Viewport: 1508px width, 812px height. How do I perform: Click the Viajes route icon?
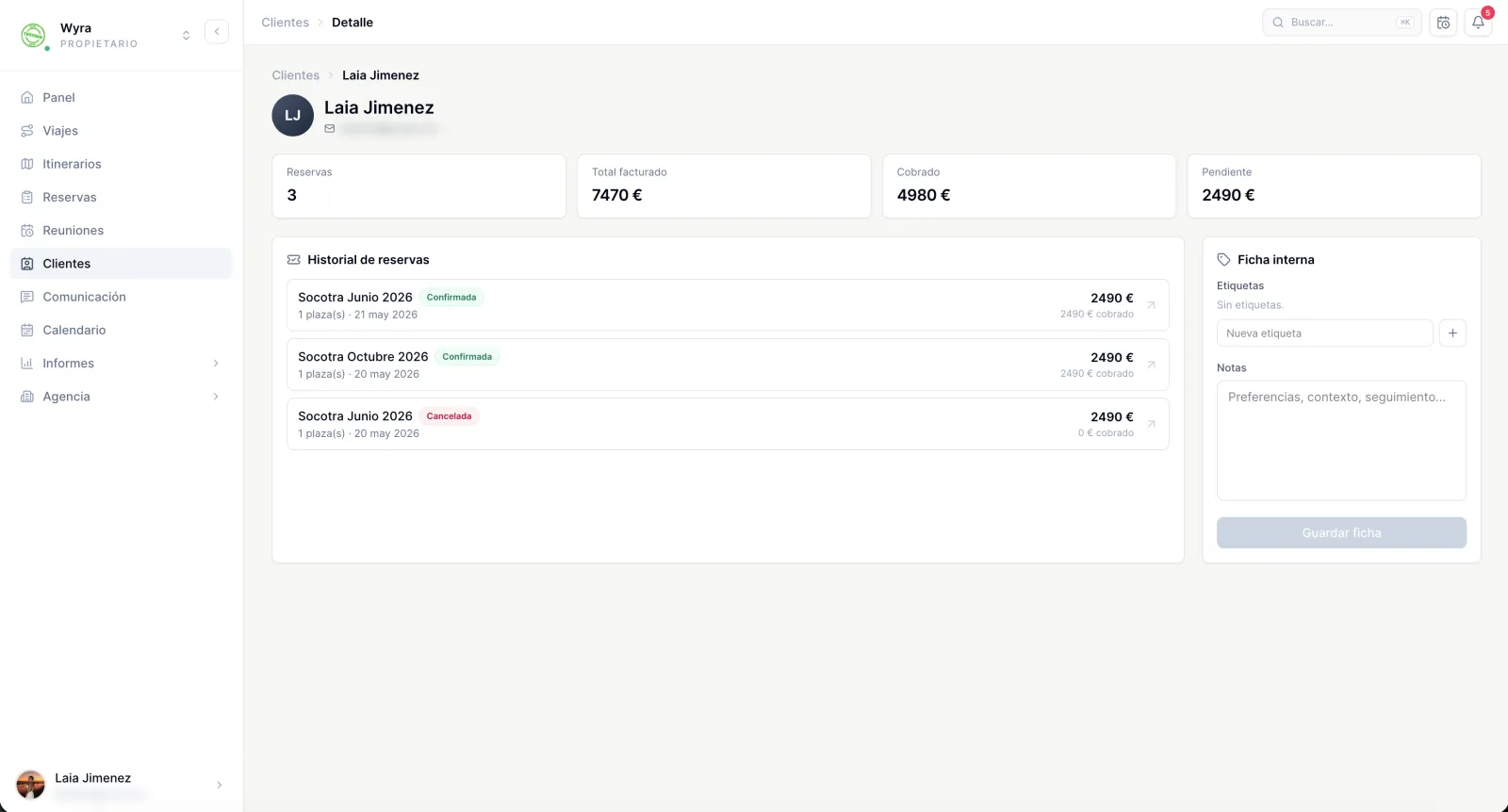pyautogui.click(x=27, y=131)
